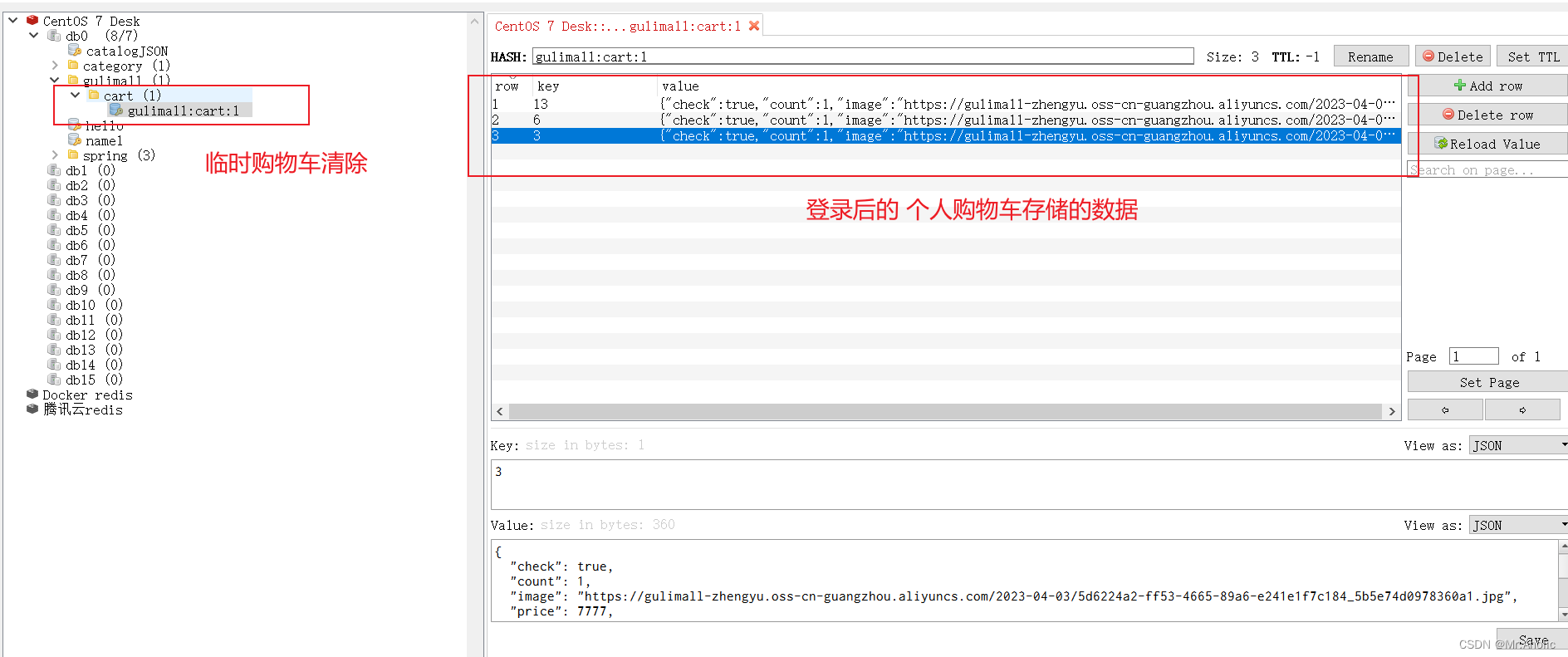Screen dimensions: 1568x657
Task: Click the Reload Value button
Action: 1487,144
